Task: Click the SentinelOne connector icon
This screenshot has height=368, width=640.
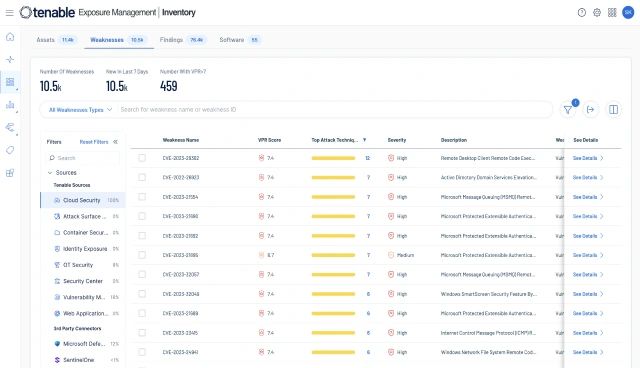Action: (x=57, y=360)
